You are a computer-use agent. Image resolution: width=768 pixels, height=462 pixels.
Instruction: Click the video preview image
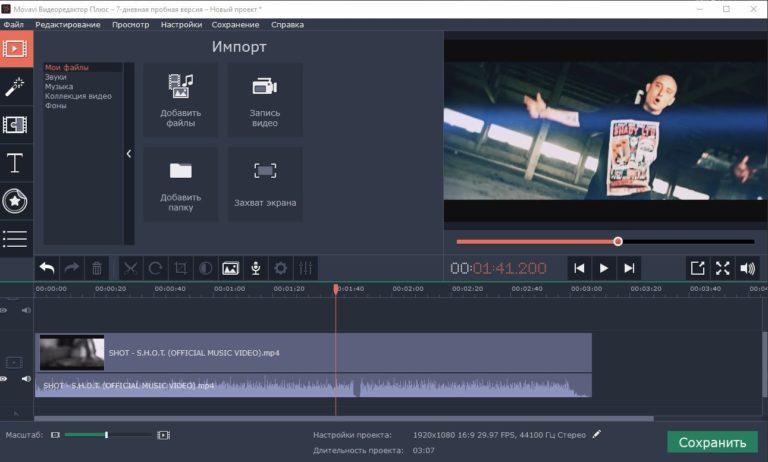(x=605, y=131)
